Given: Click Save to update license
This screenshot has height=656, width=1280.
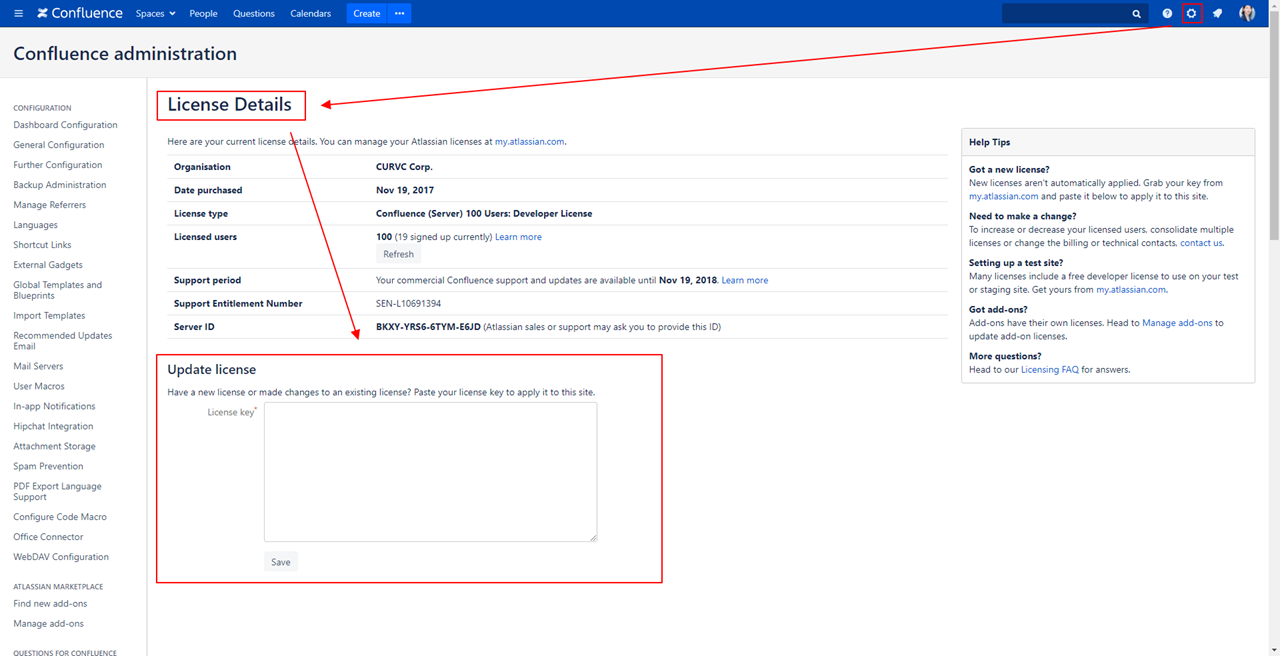Looking at the screenshot, I should 281,562.
